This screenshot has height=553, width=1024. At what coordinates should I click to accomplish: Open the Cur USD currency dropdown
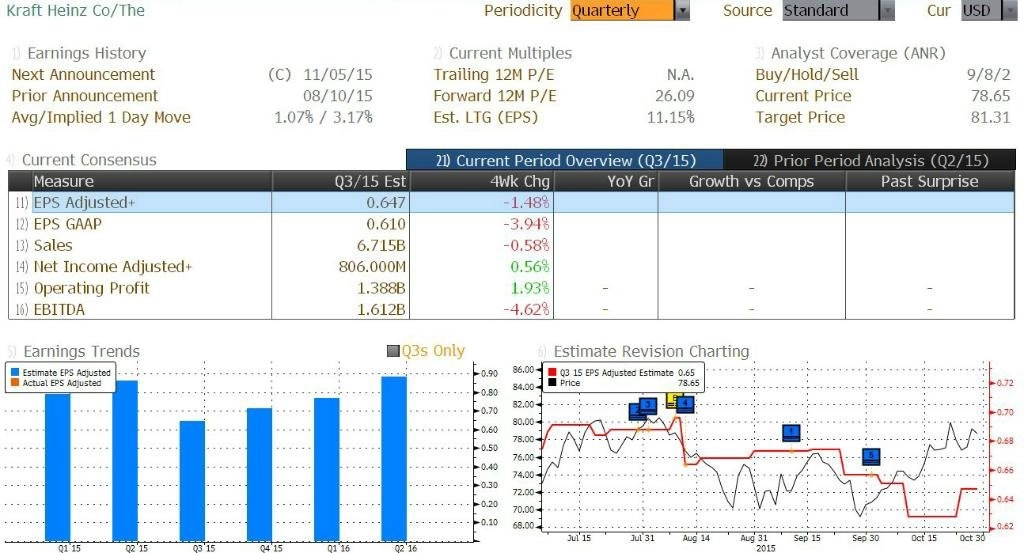[989, 10]
